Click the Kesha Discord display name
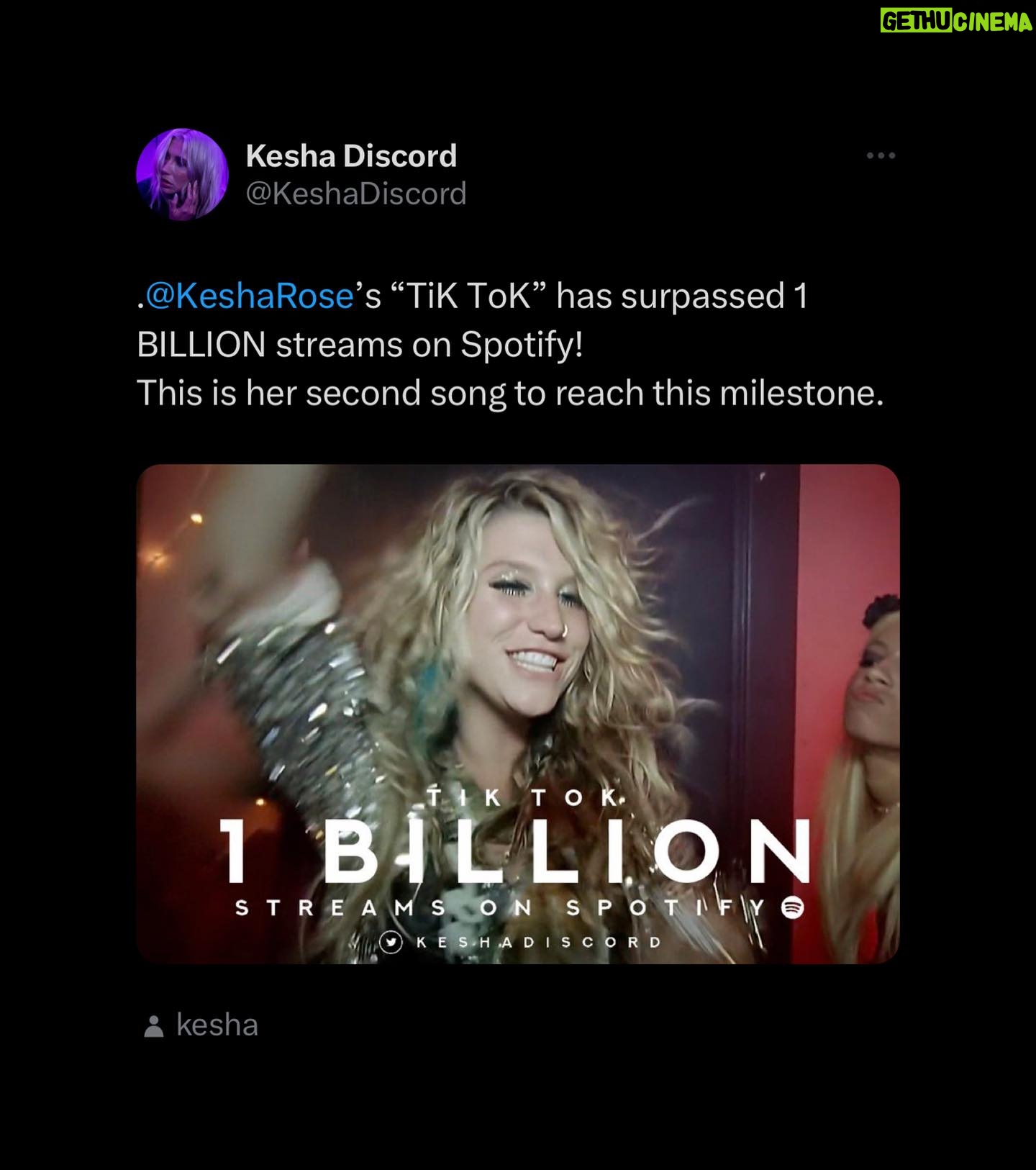 point(351,155)
